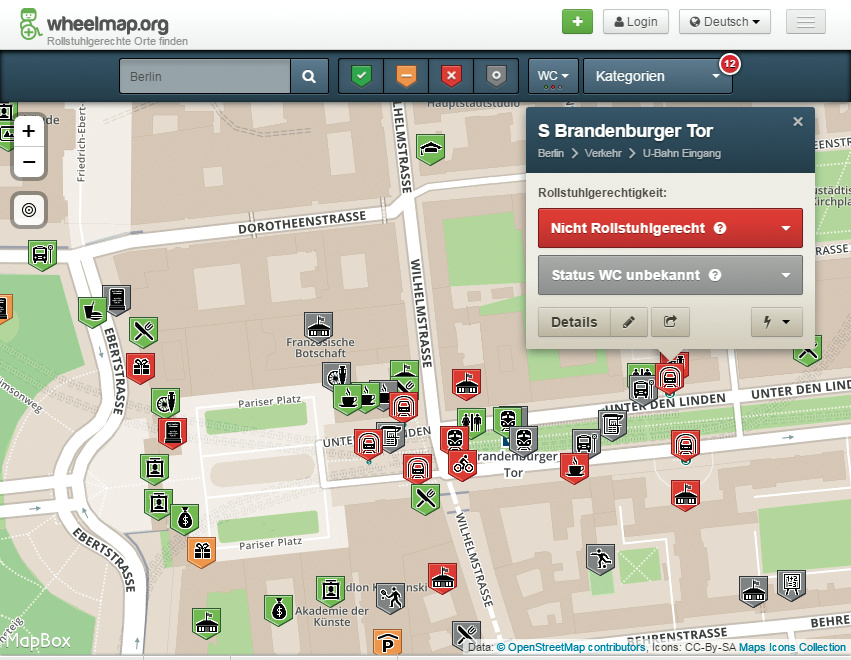The width and height of the screenshot is (851, 660).
Task: Toggle the grey unknown status filter
Action: [496, 76]
